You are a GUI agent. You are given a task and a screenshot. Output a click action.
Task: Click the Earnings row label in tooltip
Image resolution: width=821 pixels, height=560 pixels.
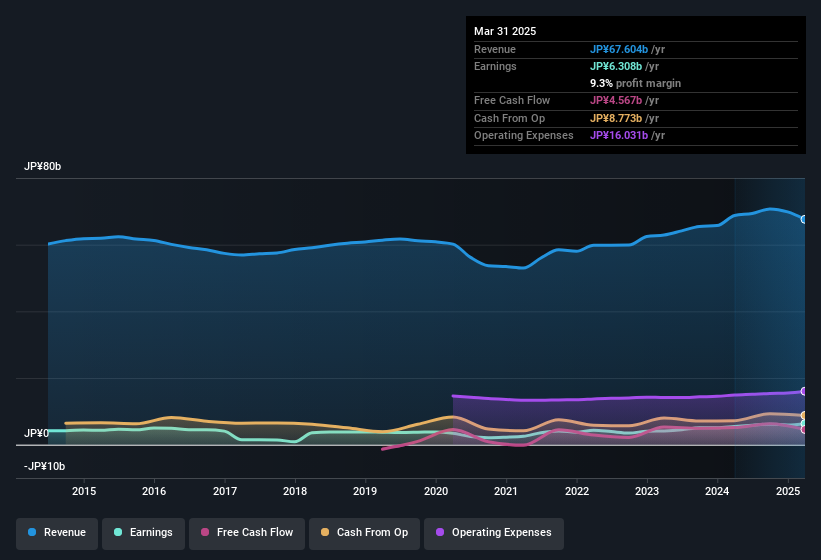point(495,66)
